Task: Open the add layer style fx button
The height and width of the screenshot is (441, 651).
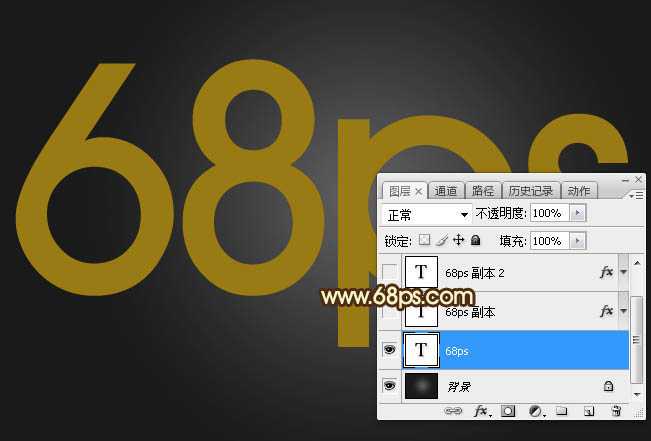Action: click(x=481, y=410)
